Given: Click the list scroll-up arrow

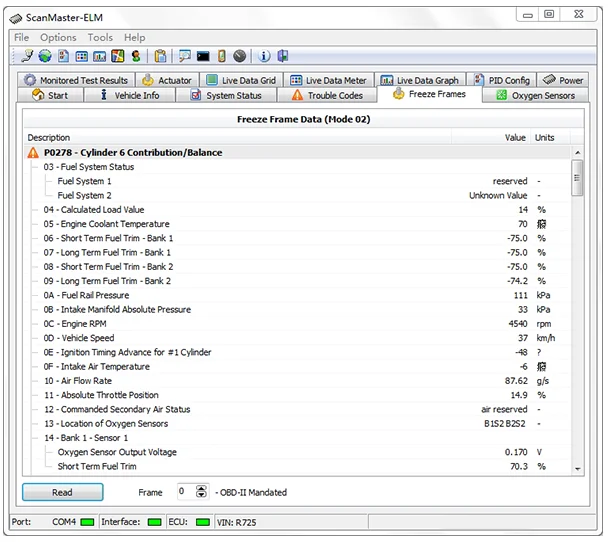Looking at the screenshot, I should (x=577, y=153).
